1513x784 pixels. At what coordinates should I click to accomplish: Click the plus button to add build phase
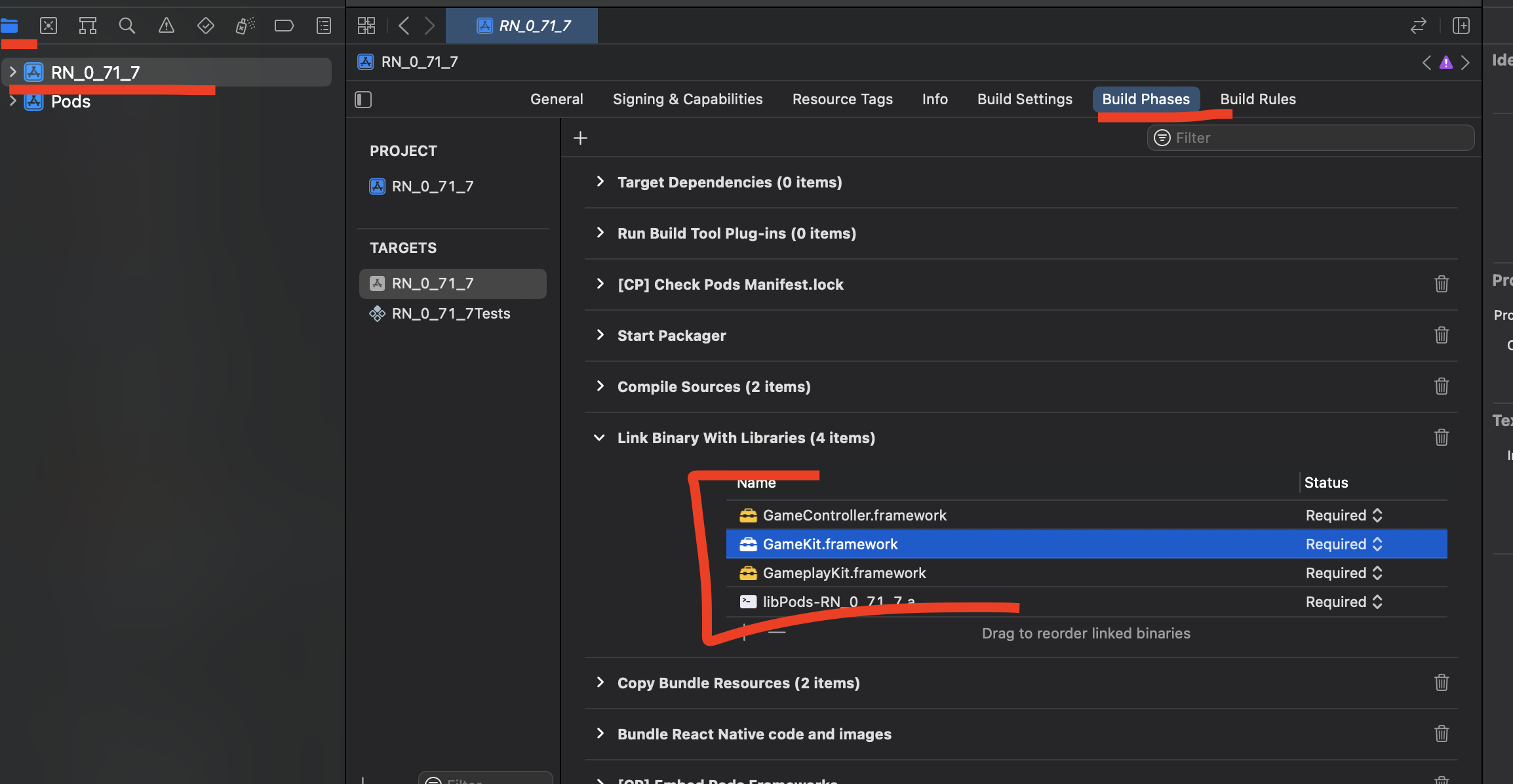580,138
